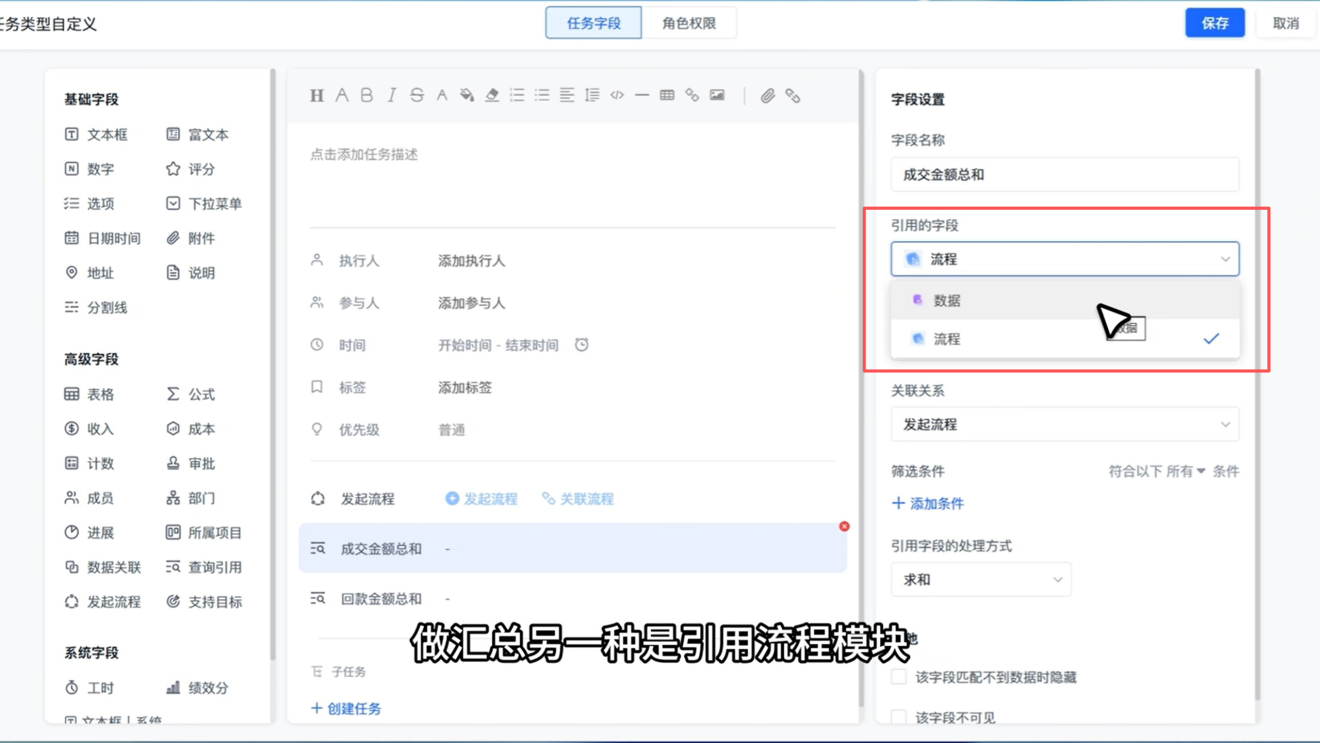Open the 关联关系 发起流程 dropdown
This screenshot has width=1320, height=743.
pos(1065,425)
